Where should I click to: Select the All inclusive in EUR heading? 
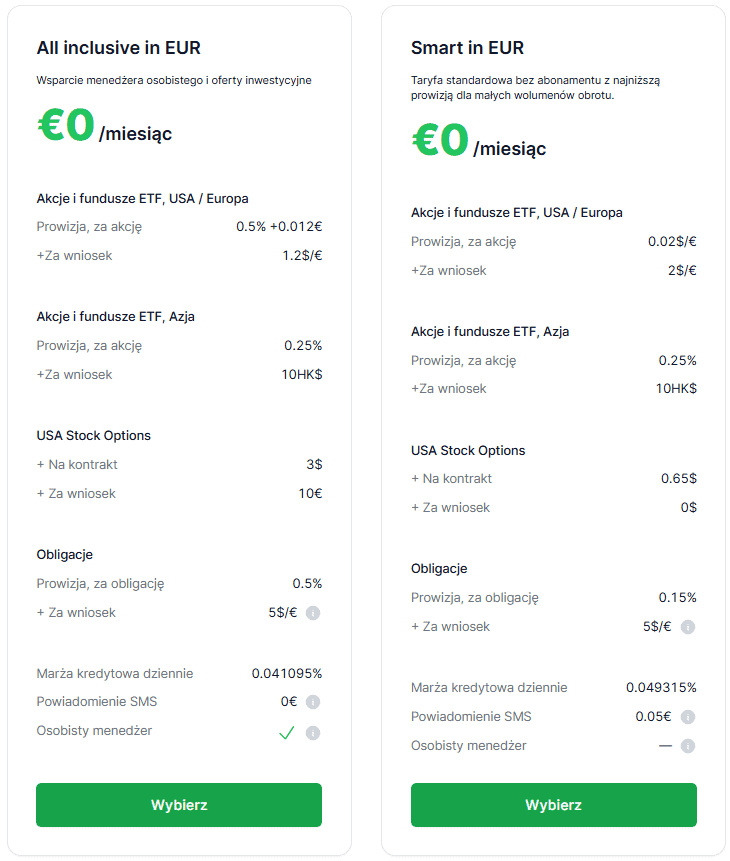[x=118, y=47]
